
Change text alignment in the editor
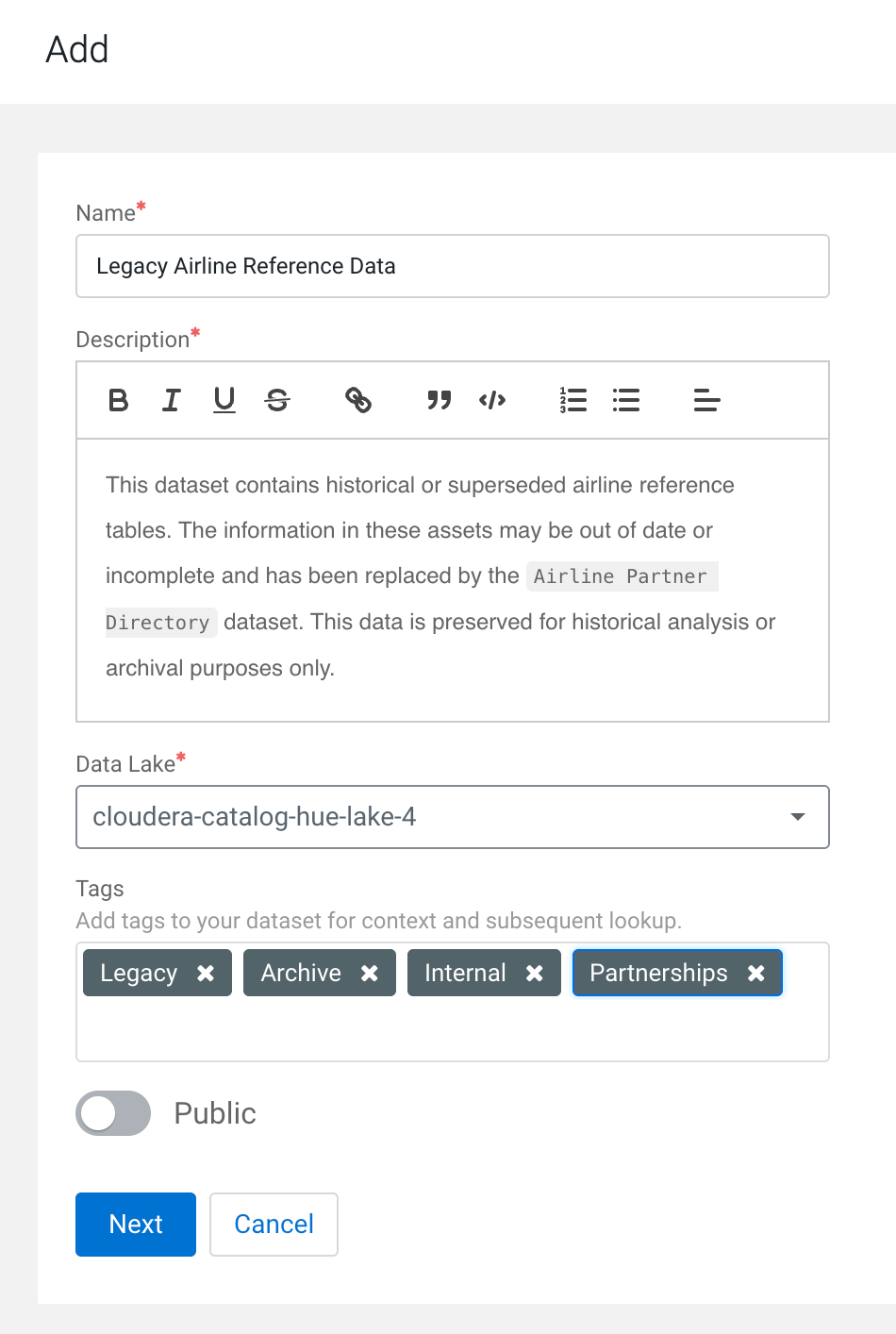point(706,400)
